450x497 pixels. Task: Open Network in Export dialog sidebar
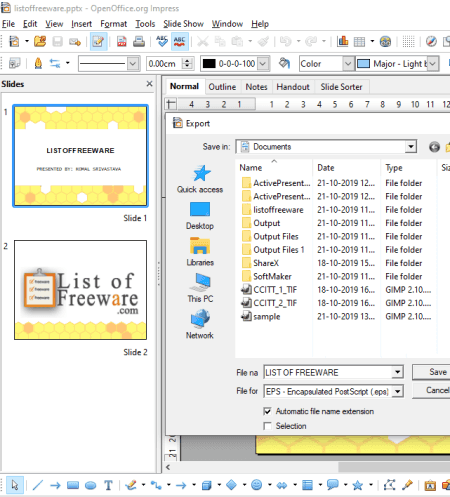pyautogui.click(x=200, y=325)
